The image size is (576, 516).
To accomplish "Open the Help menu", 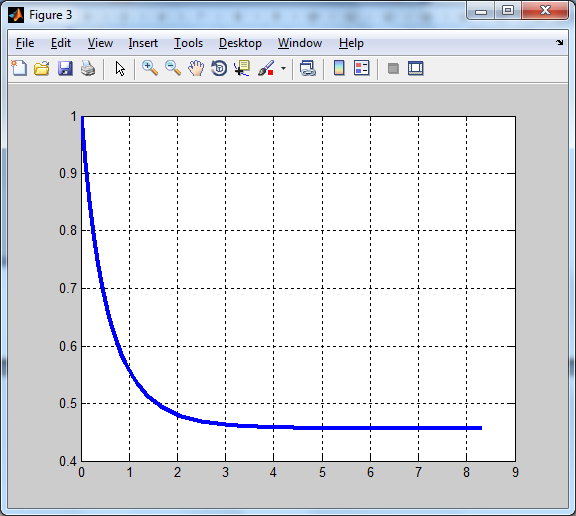I will click(351, 43).
